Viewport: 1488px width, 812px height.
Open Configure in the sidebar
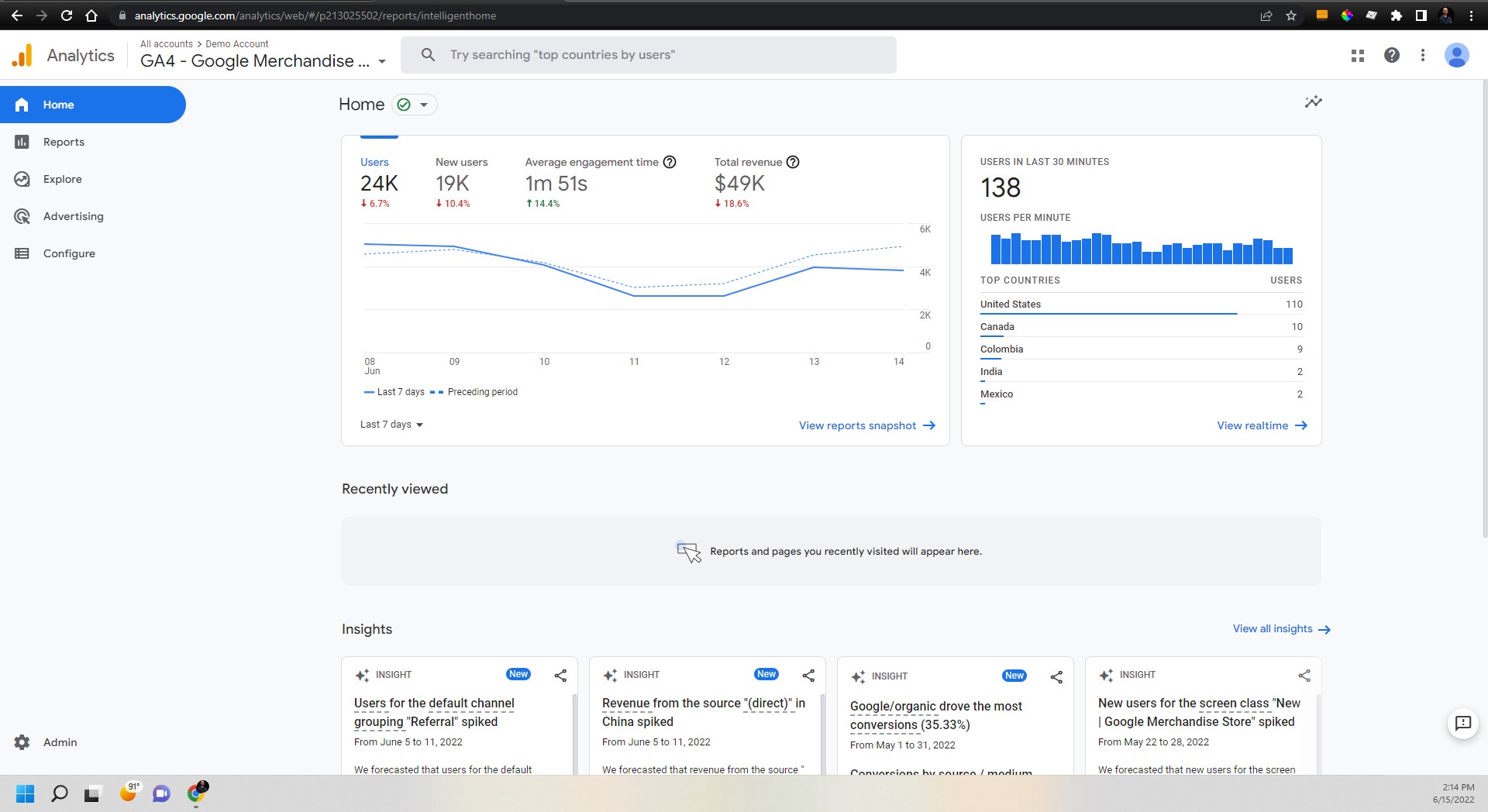pos(69,253)
